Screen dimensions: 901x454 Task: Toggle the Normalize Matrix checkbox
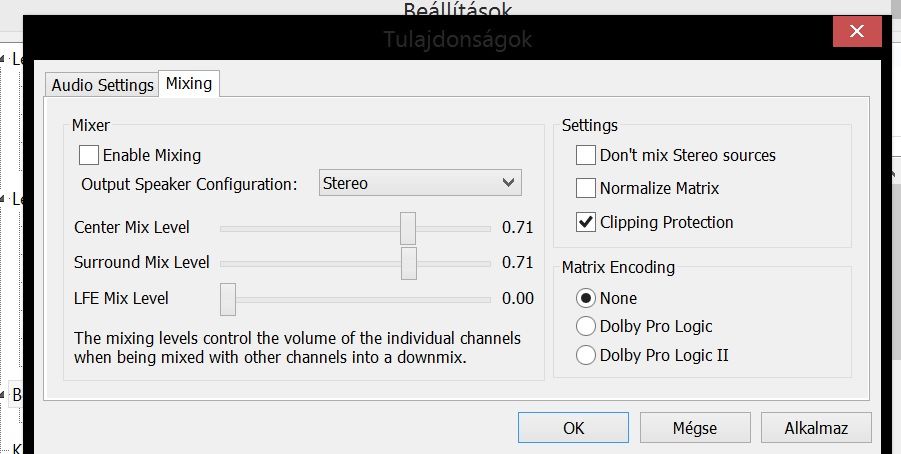[x=586, y=188]
